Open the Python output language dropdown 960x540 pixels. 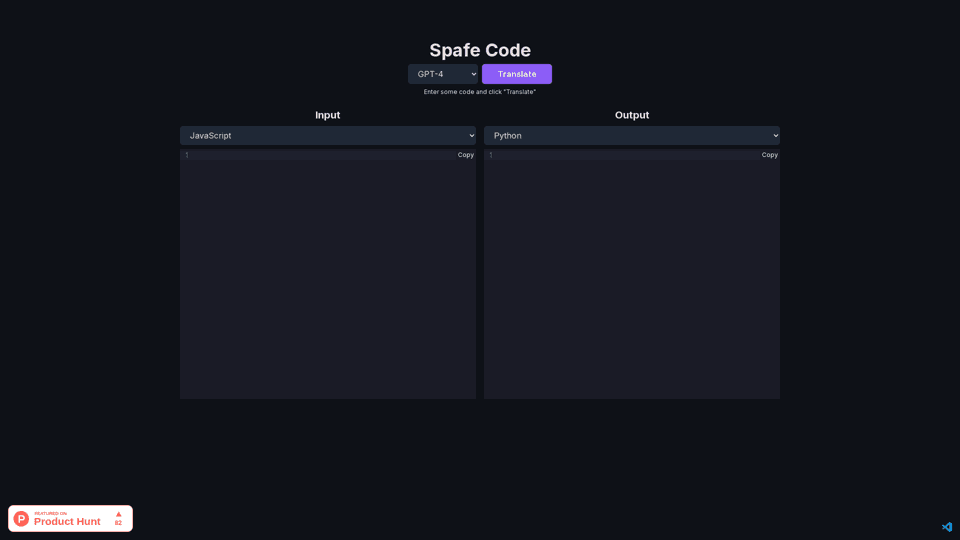coord(632,135)
